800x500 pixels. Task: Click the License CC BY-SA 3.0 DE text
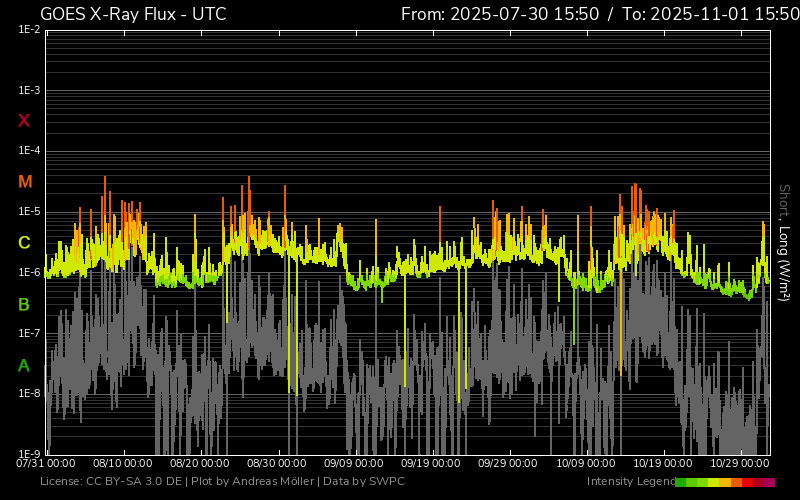[111, 482]
